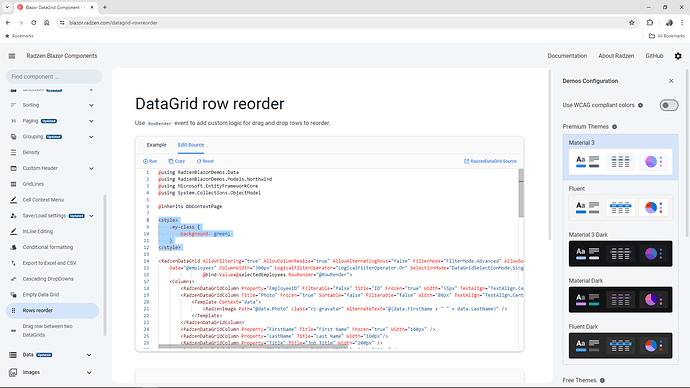Open the browser extensions icon
Image resolution: width=690 pixels, height=388 pixels.
[x=650, y=23]
